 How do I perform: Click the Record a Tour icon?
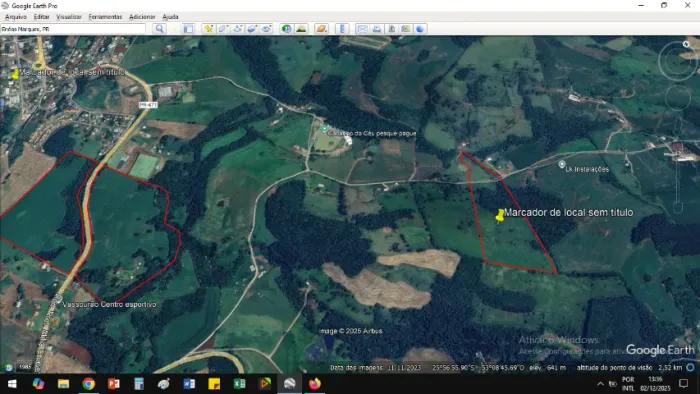point(267,29)
